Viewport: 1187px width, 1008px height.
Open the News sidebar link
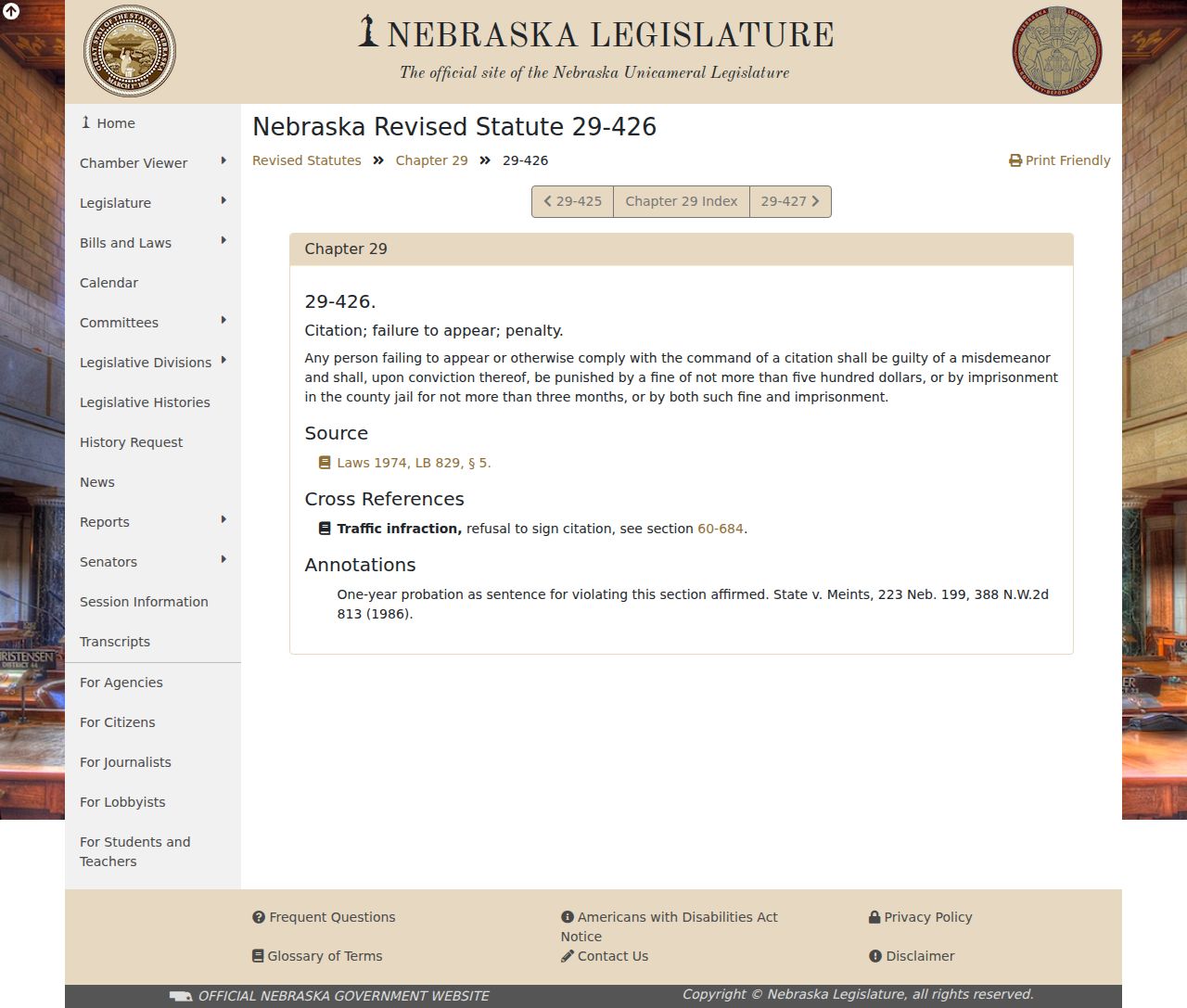[x=153, y=482]
